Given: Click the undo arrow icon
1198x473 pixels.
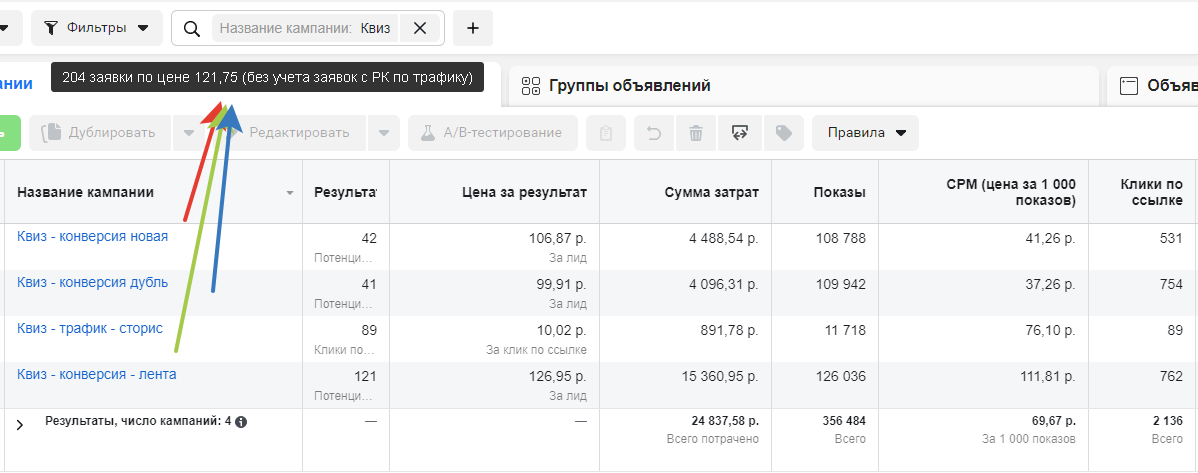Looking at the screenshot, I should click(x=654, y=133).
